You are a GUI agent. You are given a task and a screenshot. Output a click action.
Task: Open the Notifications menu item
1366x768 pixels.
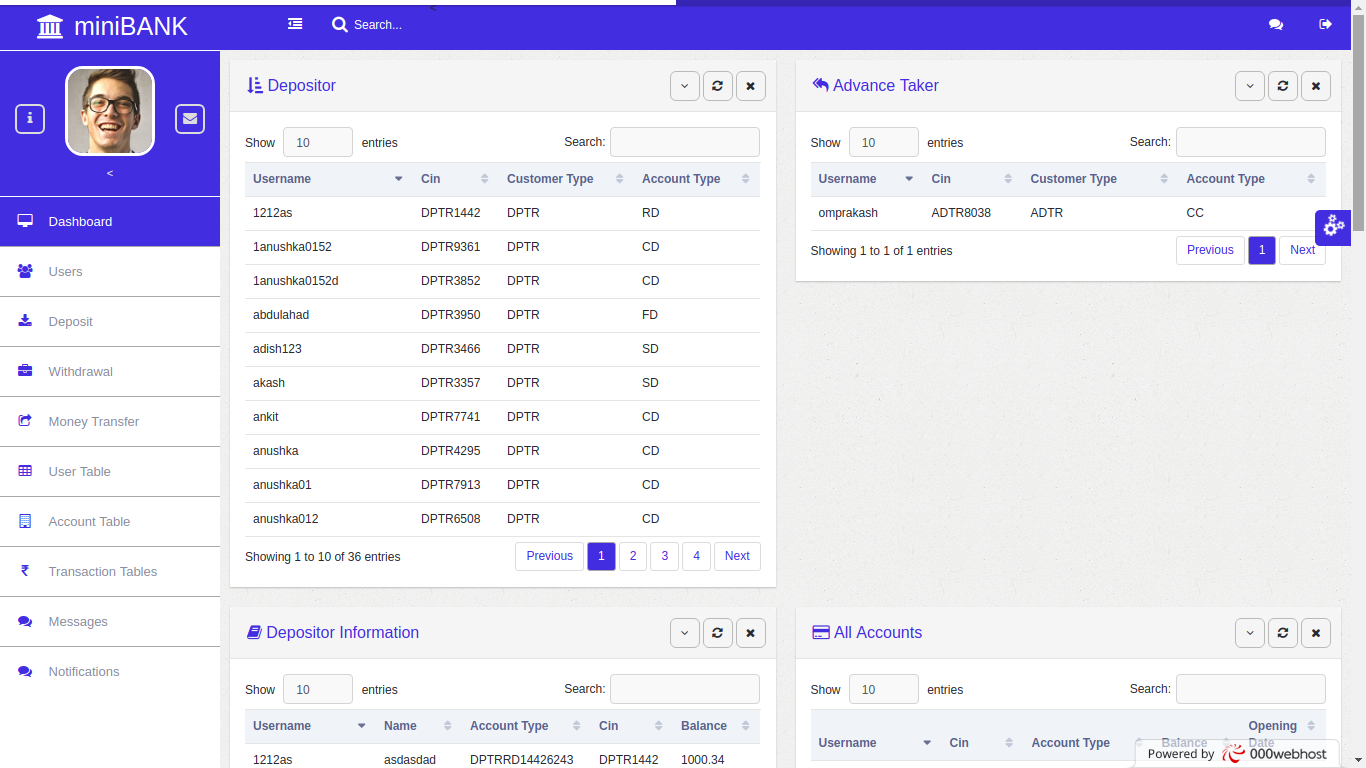pyautogui.click(x=110, y=671)
